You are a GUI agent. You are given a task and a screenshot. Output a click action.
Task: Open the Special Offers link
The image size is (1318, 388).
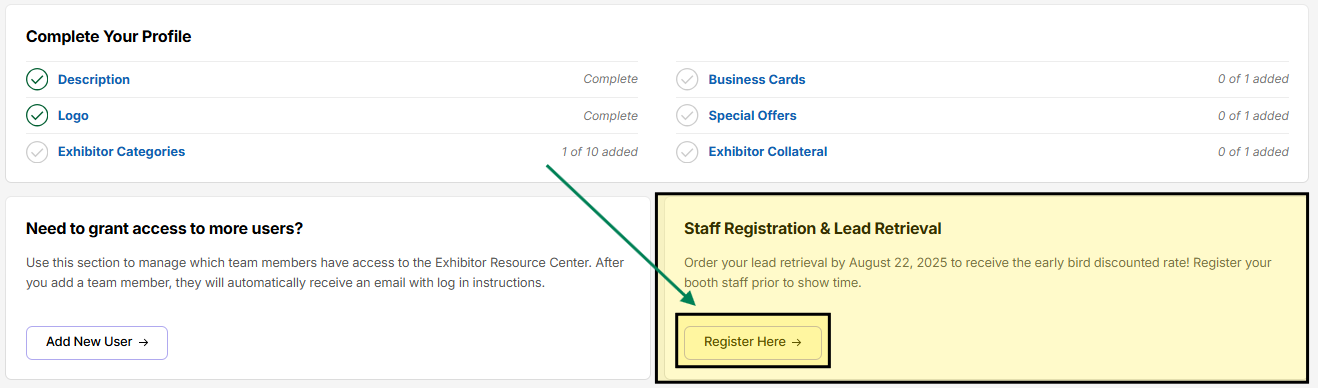click(x=753, y=116)
